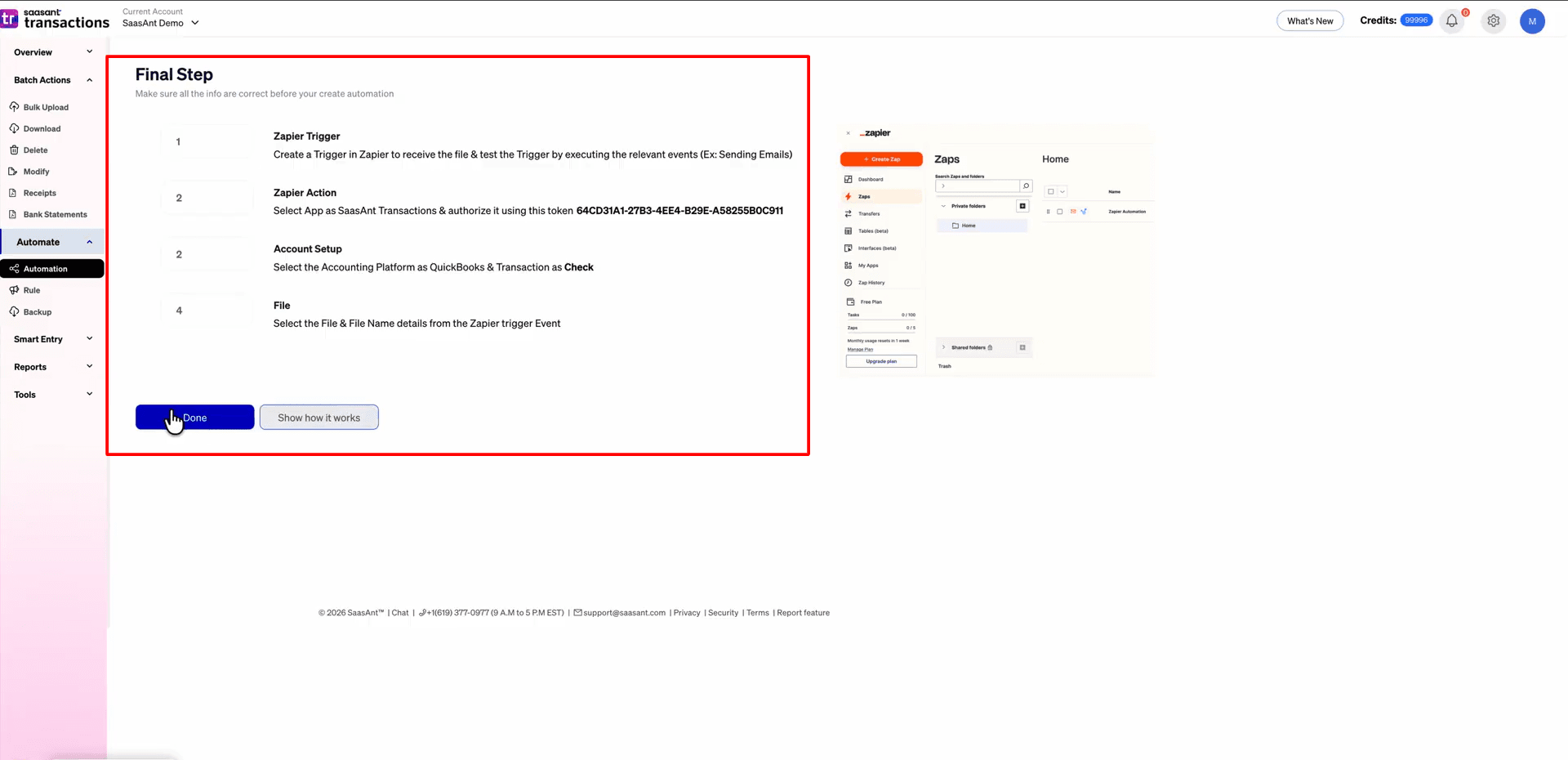Screen dimensions: 1568x760
Task: Open the Security footer link
Action: [x=723, y=613]
